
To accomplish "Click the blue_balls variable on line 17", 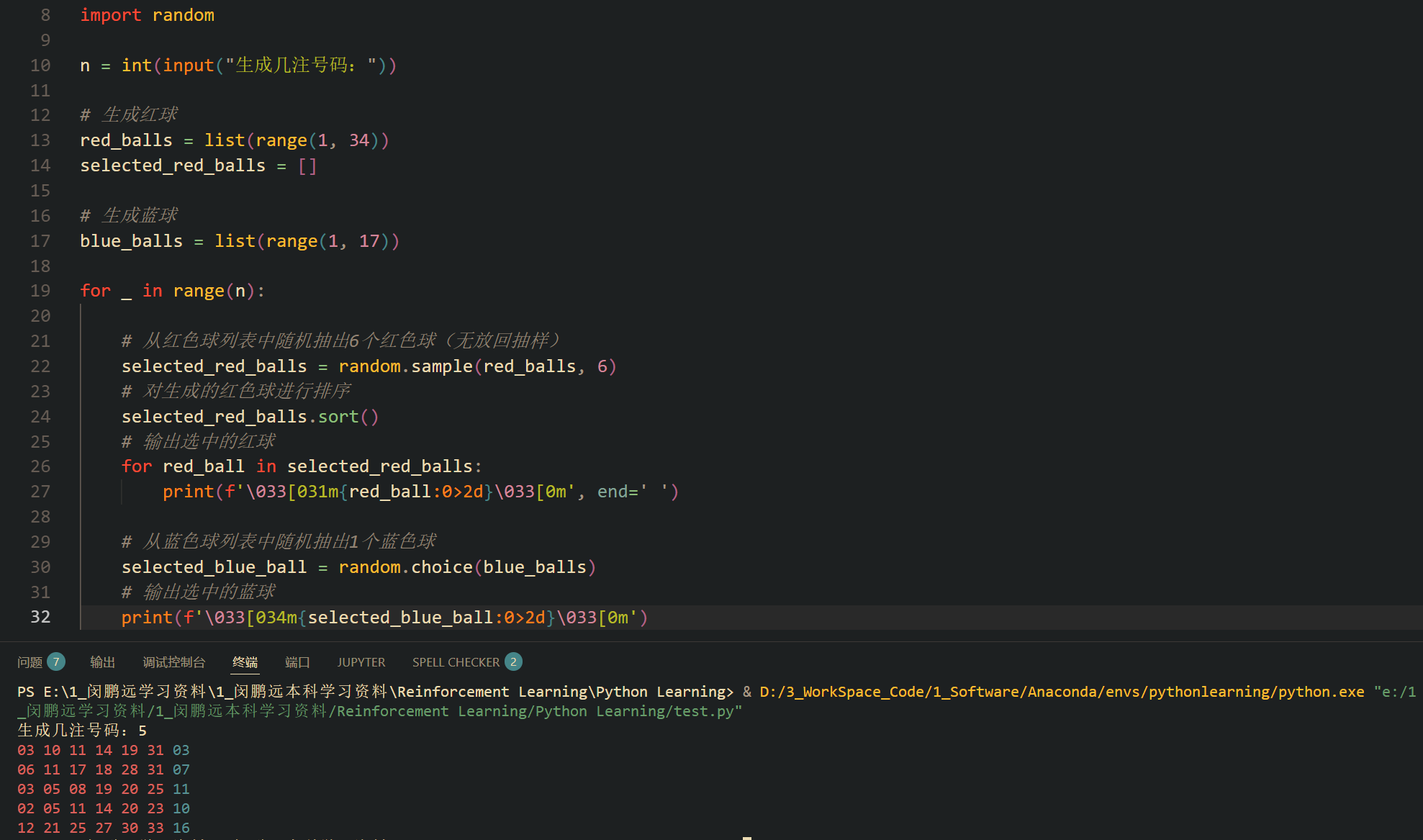I will point(131,241).
